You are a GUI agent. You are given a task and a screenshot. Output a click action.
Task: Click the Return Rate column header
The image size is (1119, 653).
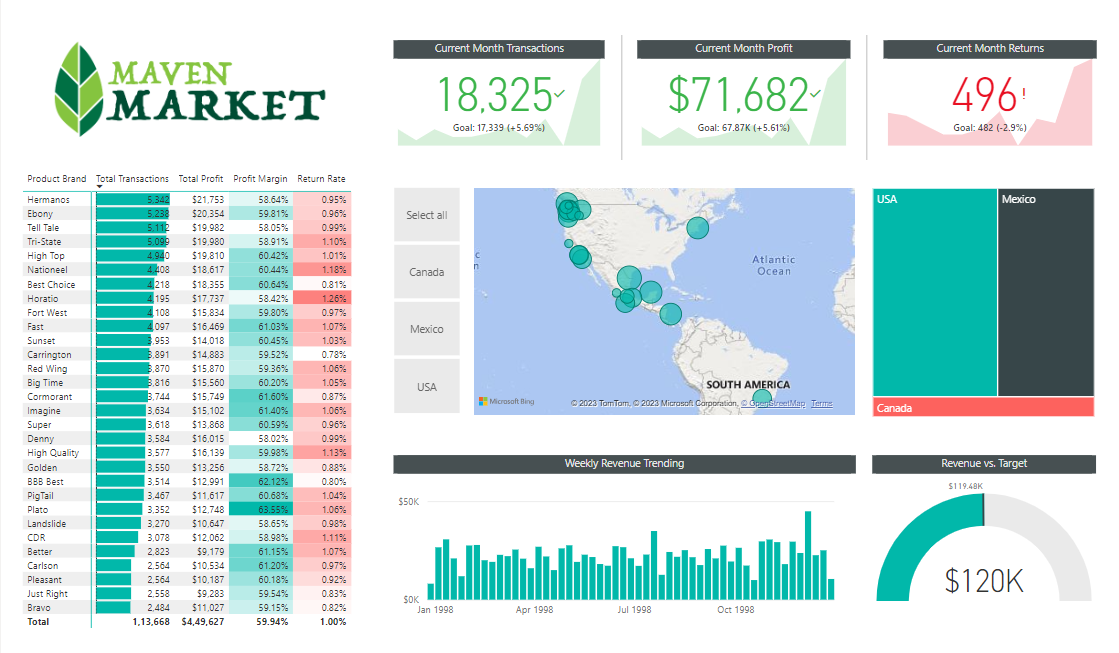click(321, 178)
